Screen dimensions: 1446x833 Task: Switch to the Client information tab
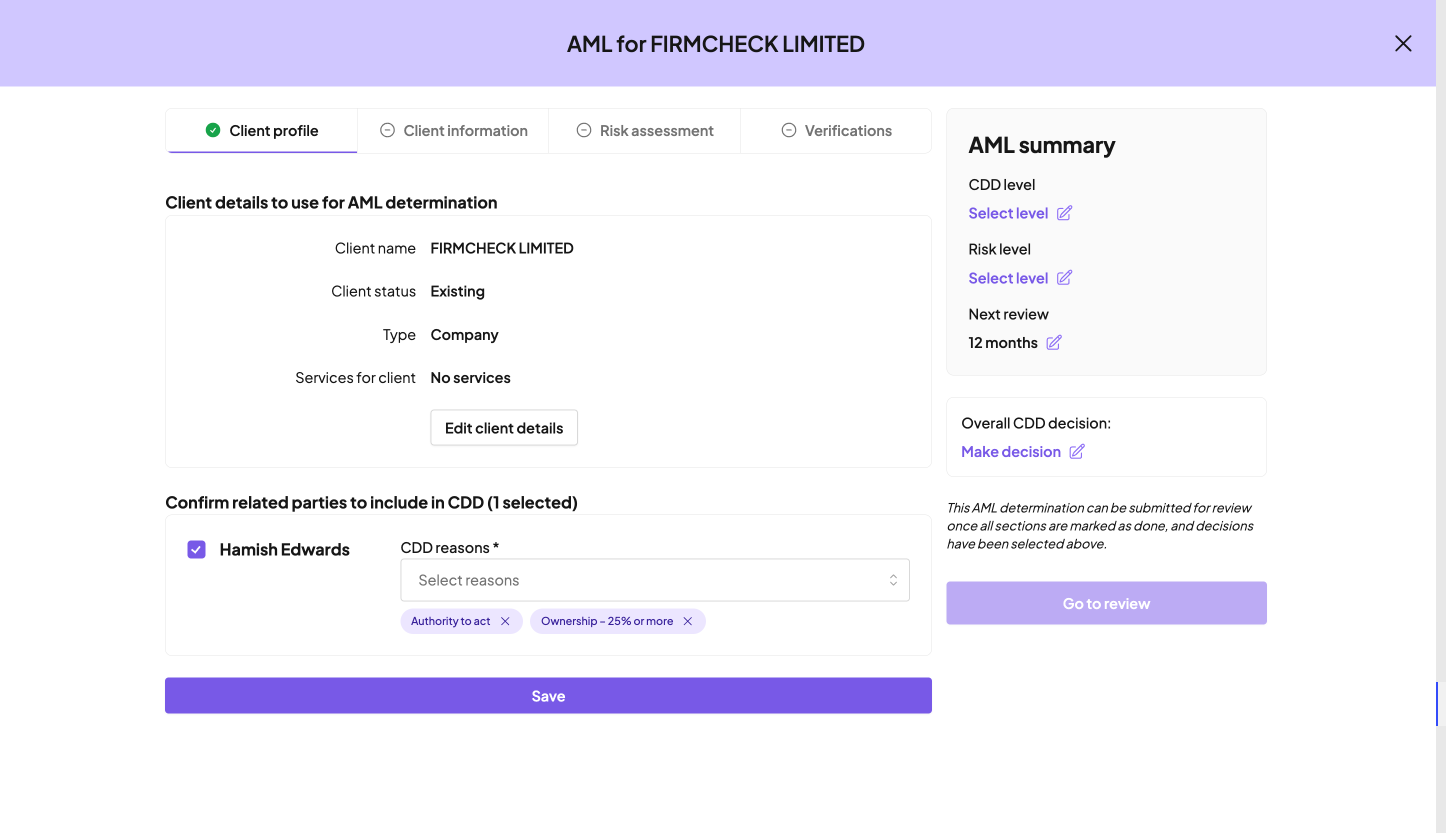click(x=454, y=131)
